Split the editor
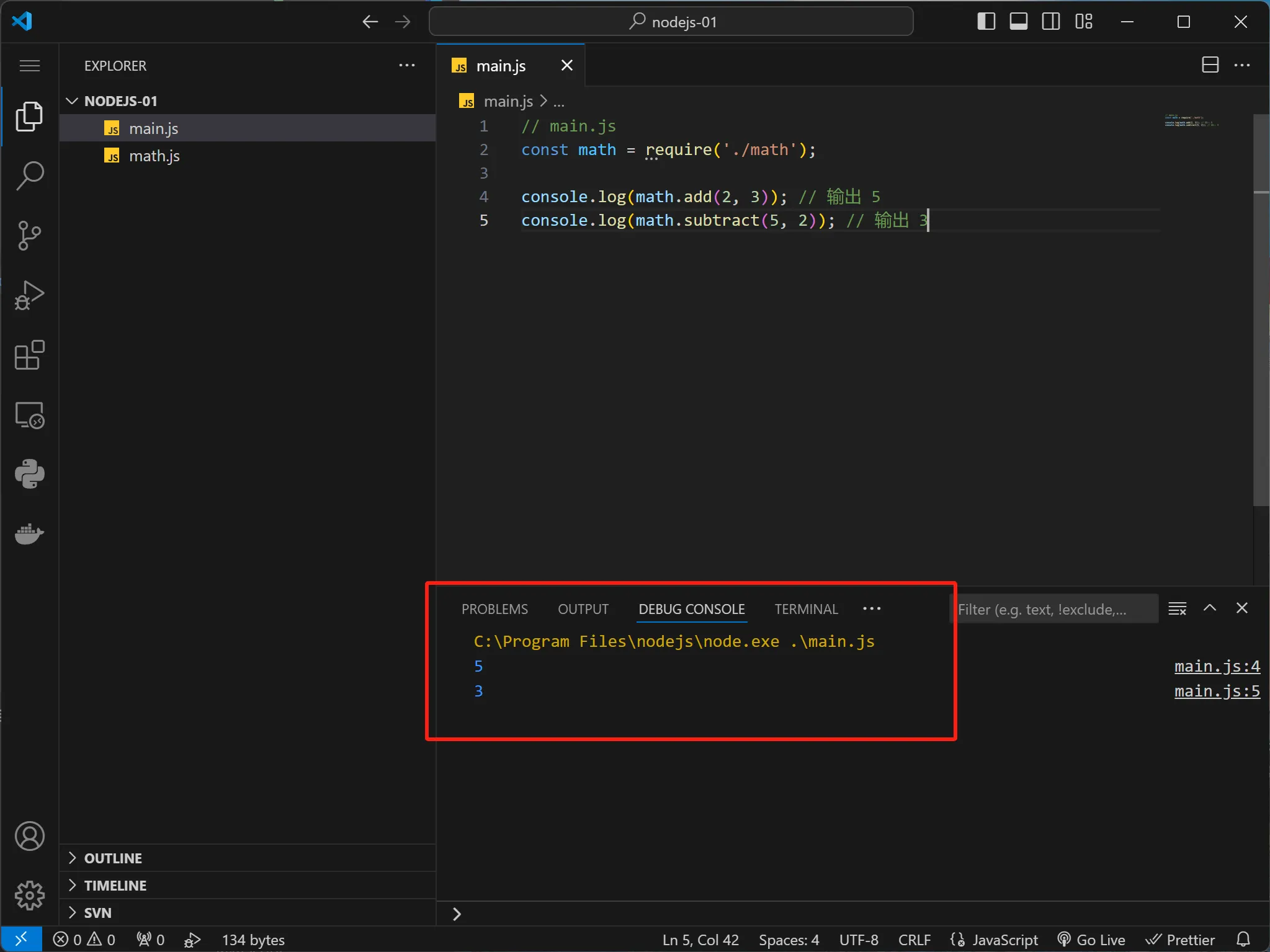The height and width of the screenshot is (952, 1270). click(x=1210, y=65)
